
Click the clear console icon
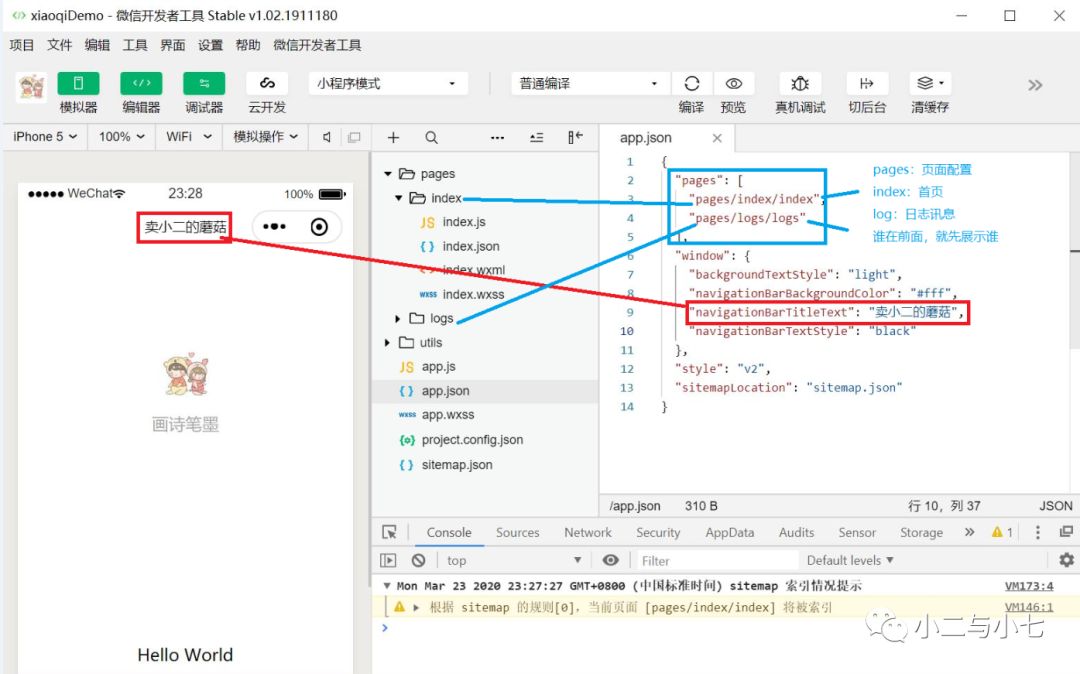418,560
